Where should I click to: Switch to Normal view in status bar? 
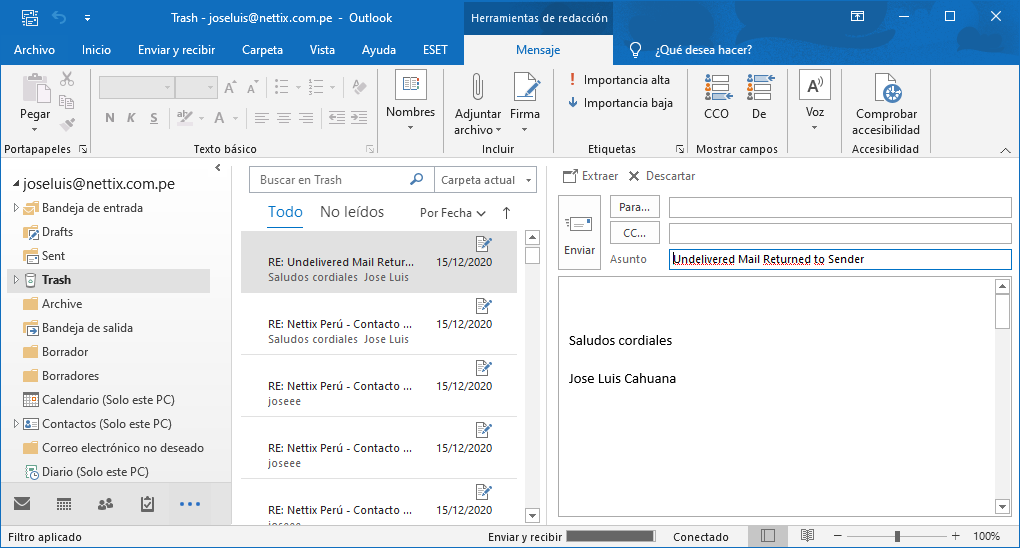click(768, 536)
